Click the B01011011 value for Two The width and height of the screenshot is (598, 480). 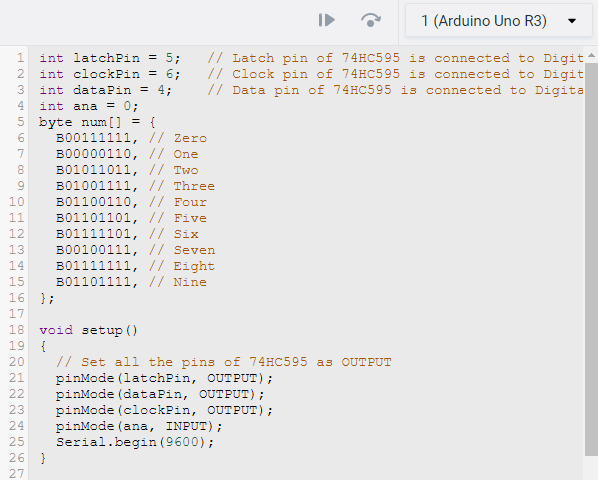point(94,170)
